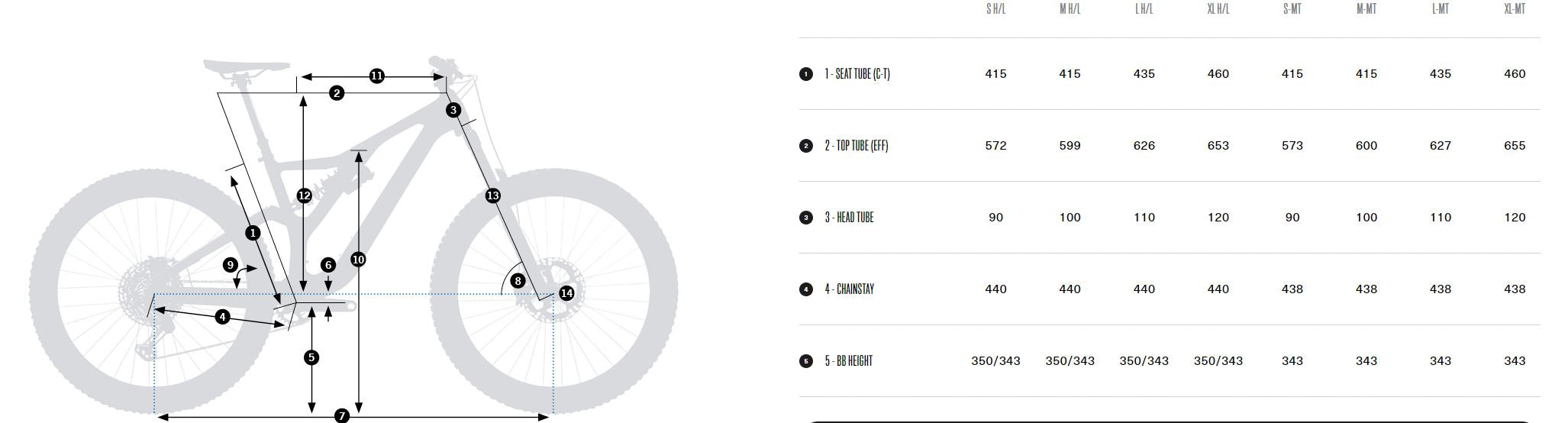
Task: Select marker 4 on the chainstay arrow
Action: tap(222, 317)
